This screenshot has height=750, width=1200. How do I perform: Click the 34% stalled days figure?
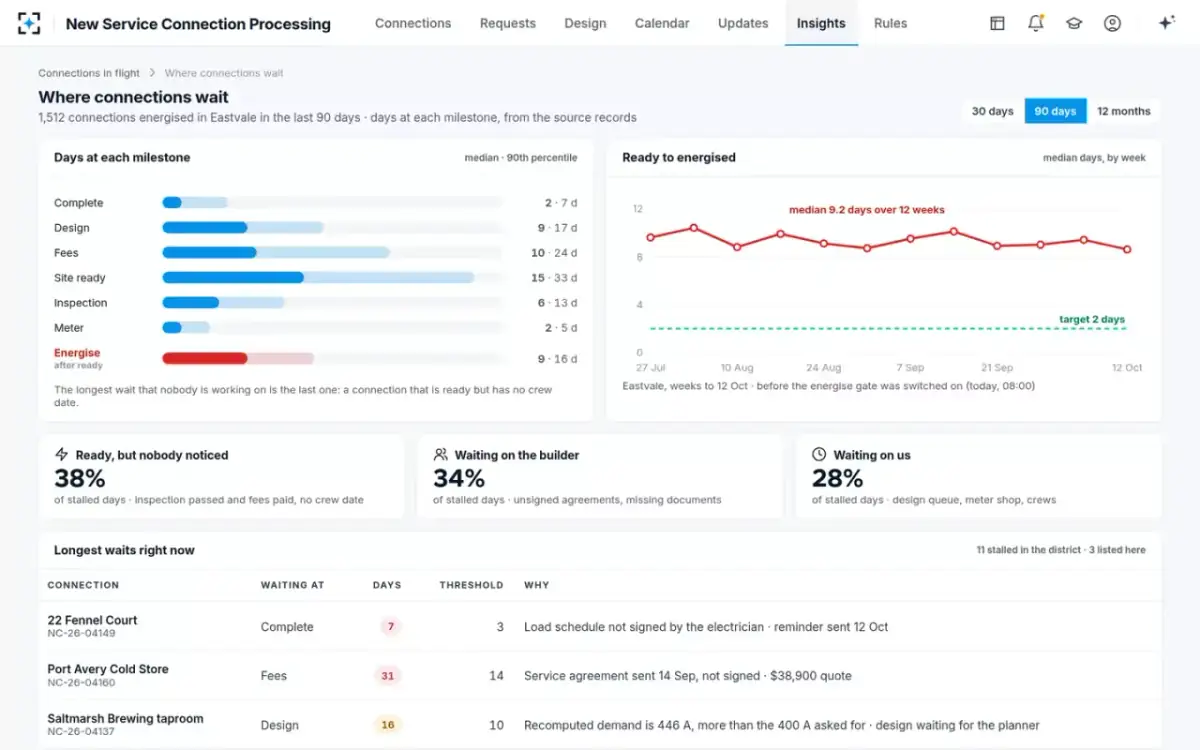coord(459,478)
